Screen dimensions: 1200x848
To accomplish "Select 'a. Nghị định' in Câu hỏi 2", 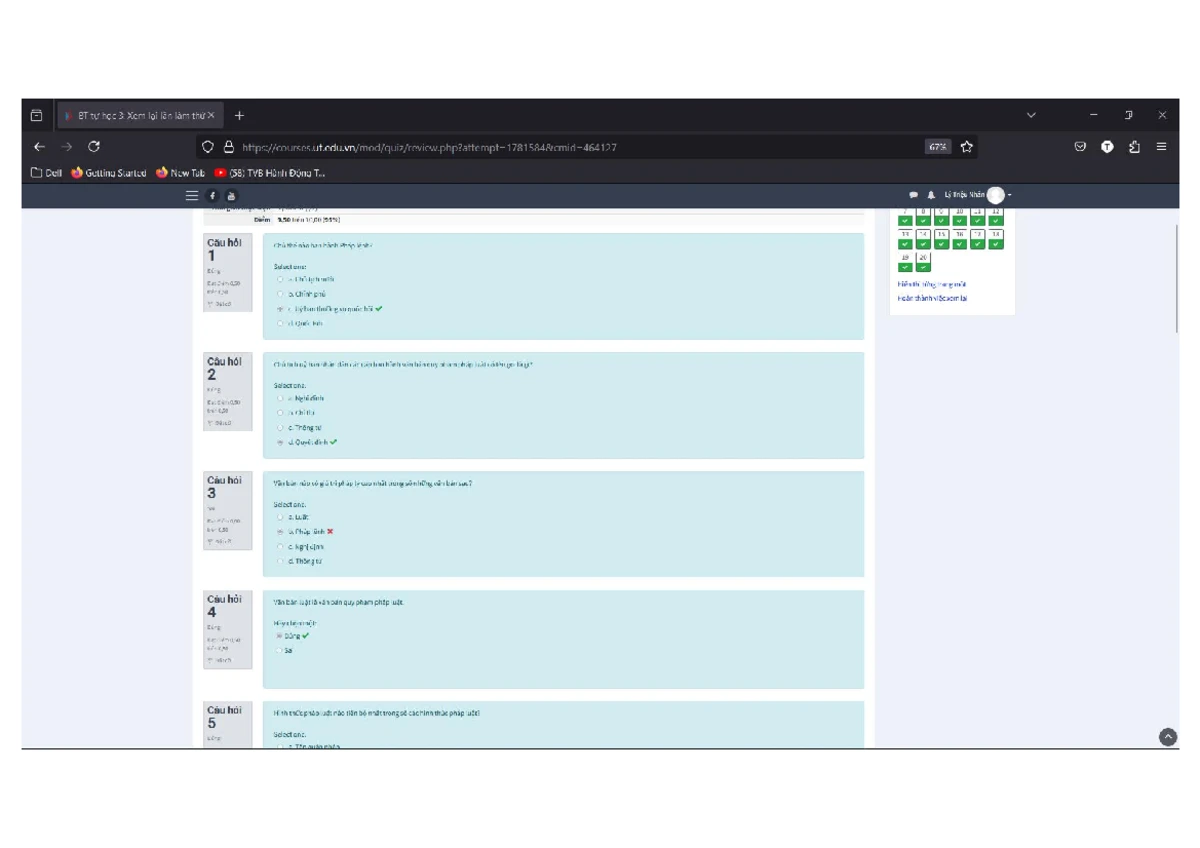I will click(x=281, y=398).
